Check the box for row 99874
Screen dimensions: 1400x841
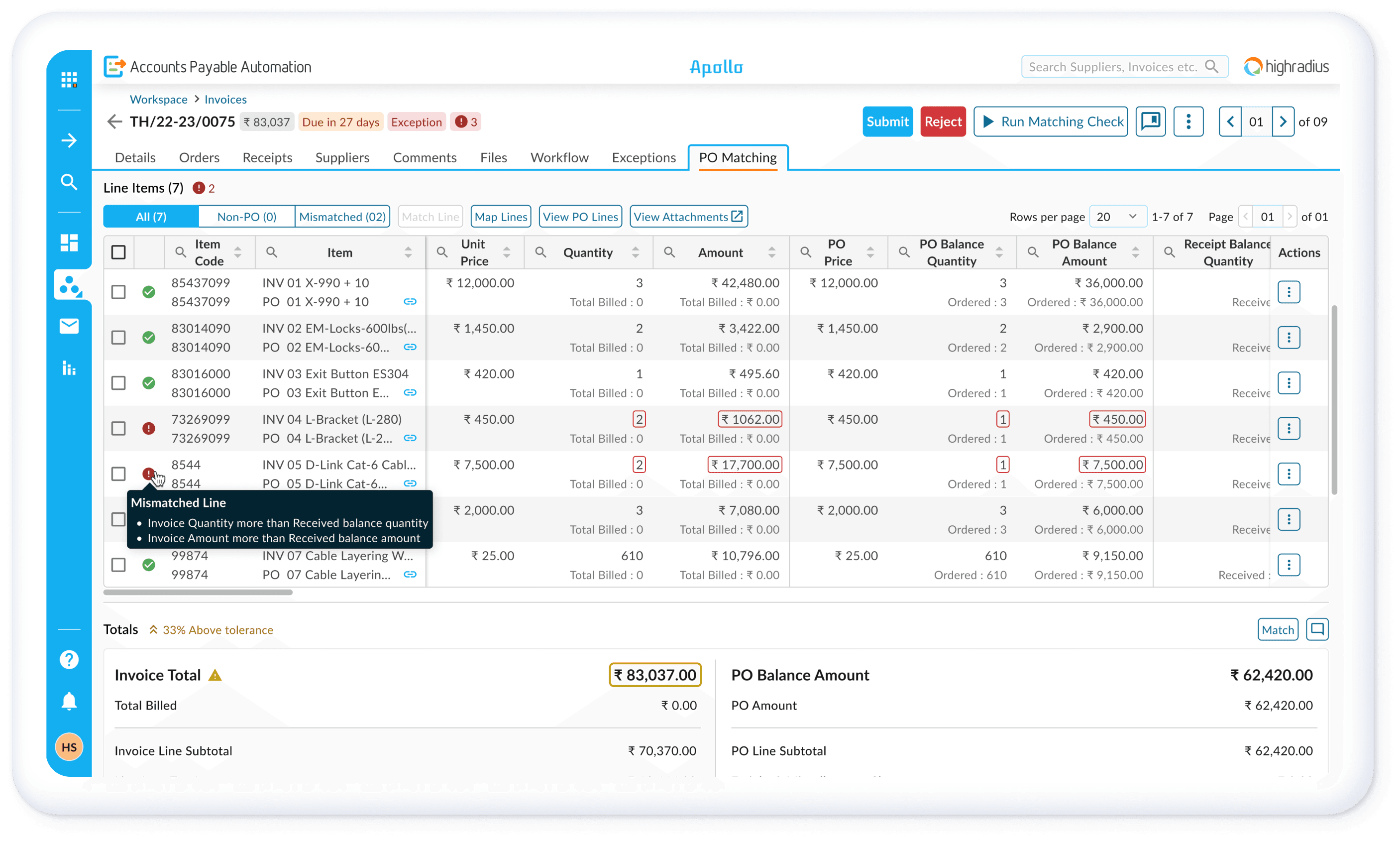tap(118, 565)
